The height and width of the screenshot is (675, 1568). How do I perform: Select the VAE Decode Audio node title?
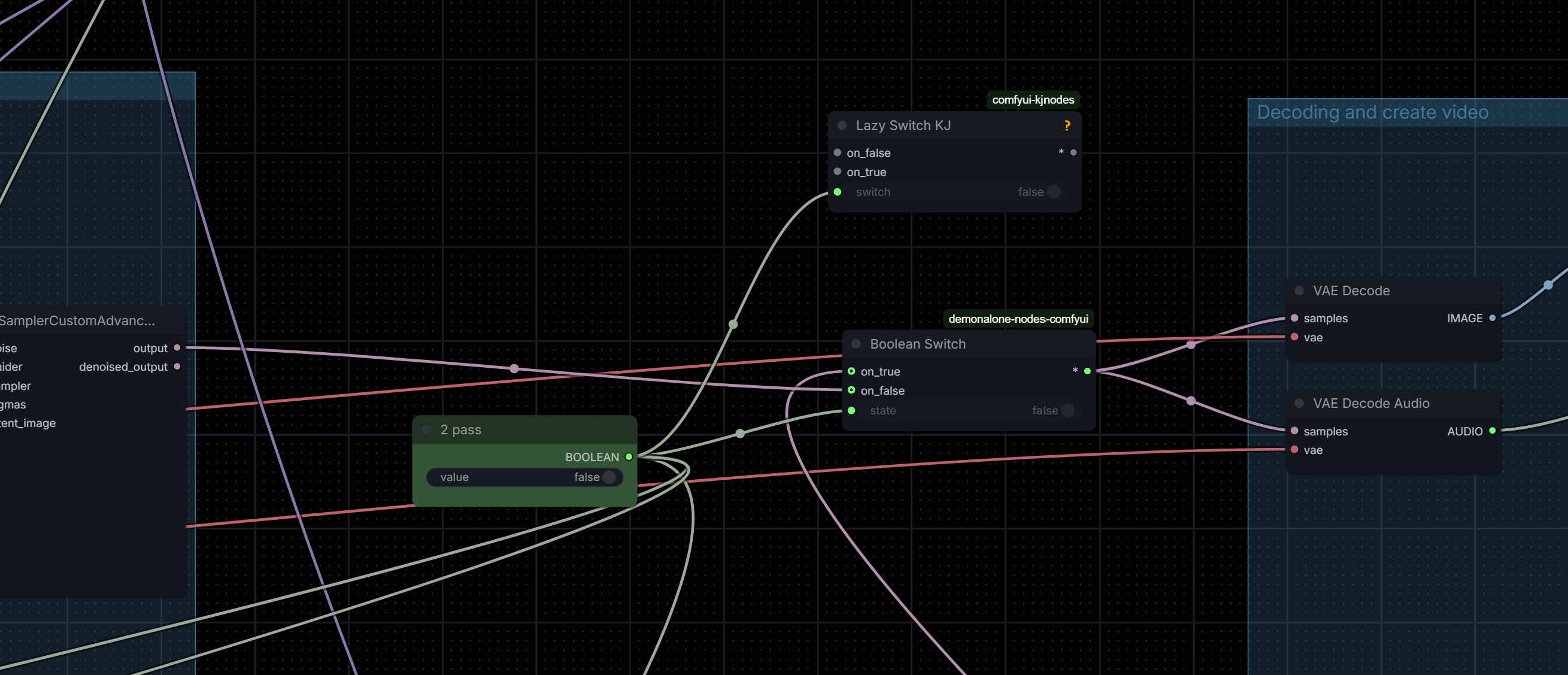[1372, 403]
